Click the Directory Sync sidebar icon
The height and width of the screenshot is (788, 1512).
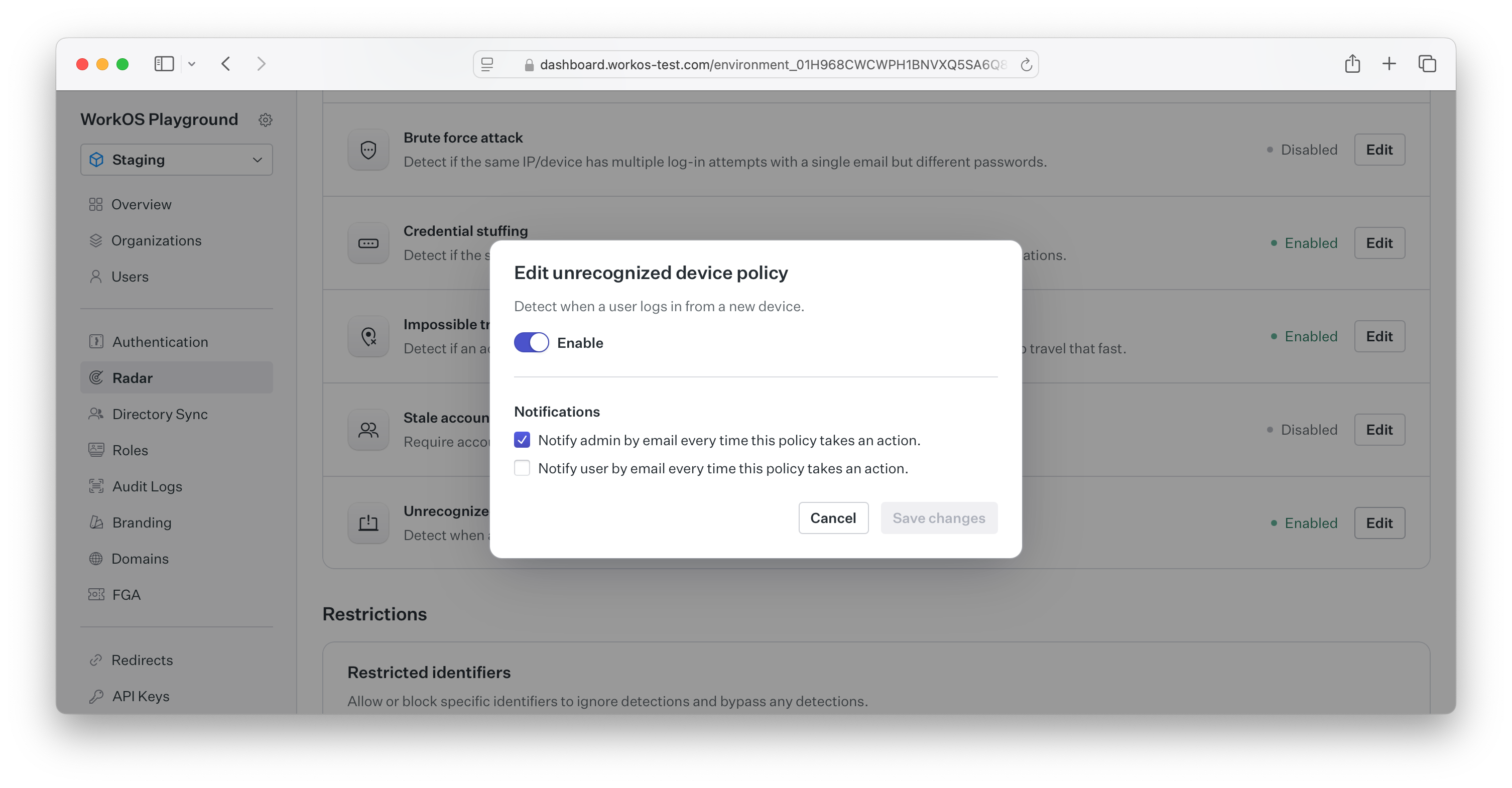98,413
